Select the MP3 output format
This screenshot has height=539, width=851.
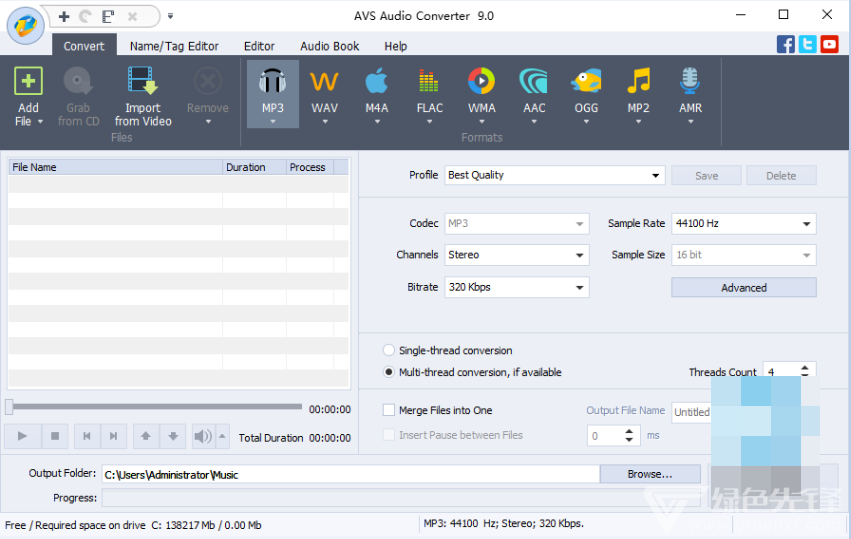click(x=272, y=93)
